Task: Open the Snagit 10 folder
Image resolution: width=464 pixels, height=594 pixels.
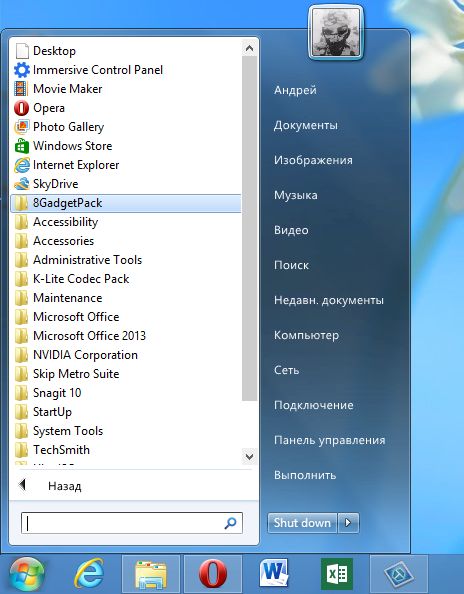Action: coord(126,393)
